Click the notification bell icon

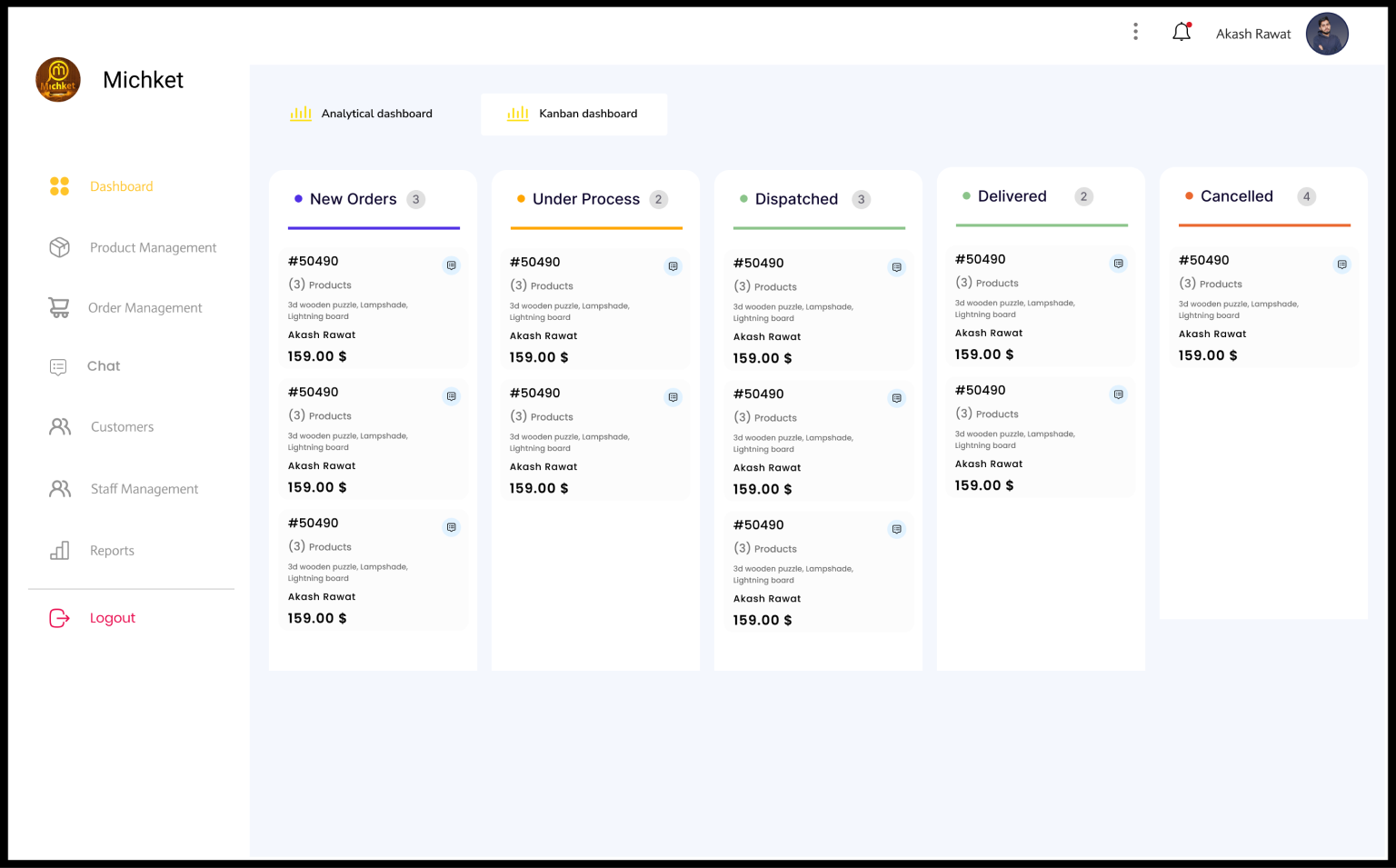(1181, 33)
